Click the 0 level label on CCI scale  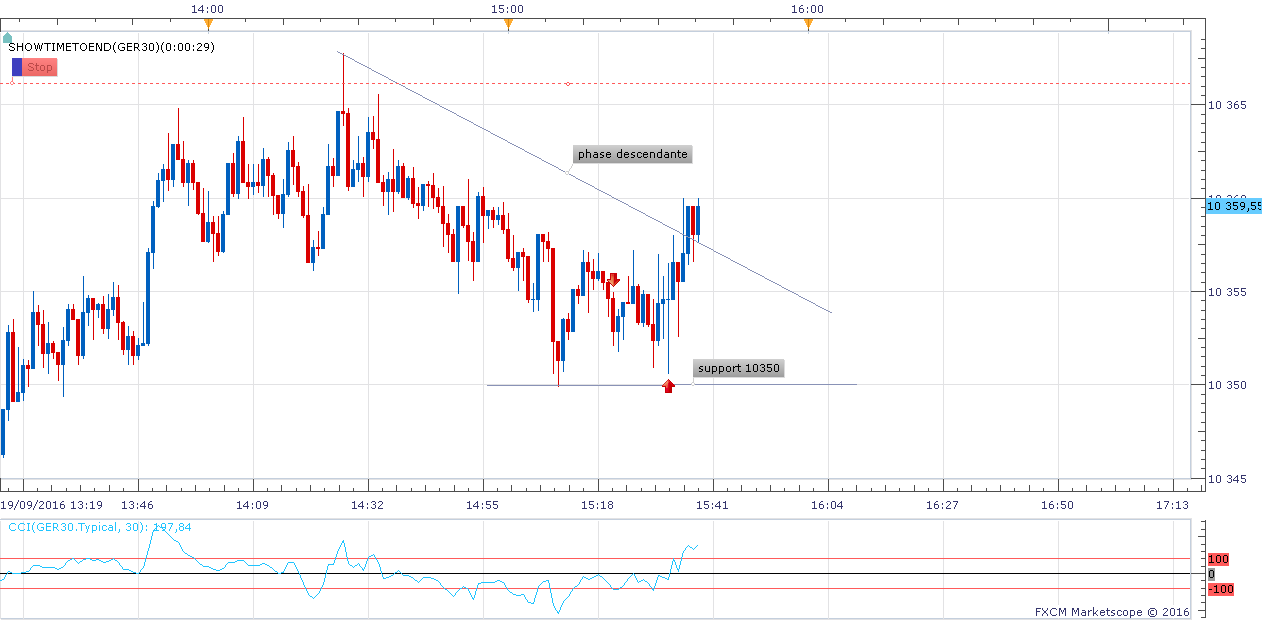(1211, 574)
